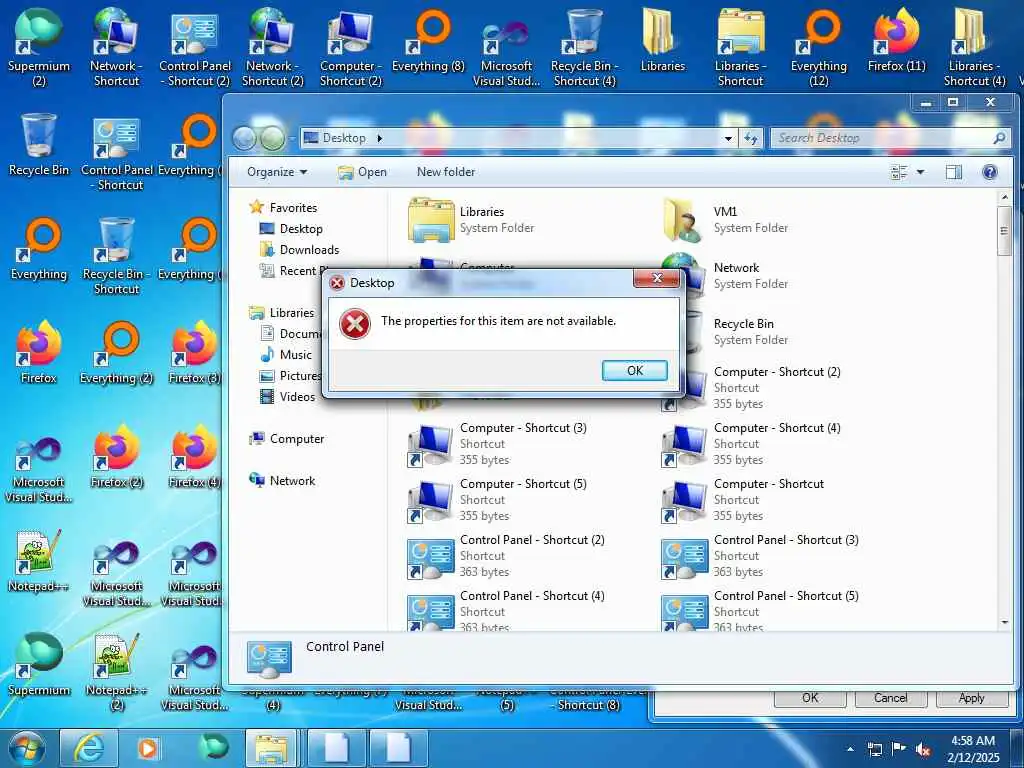
Task: Click Network - Shortcut desktop icon
Action: (116, 46)
